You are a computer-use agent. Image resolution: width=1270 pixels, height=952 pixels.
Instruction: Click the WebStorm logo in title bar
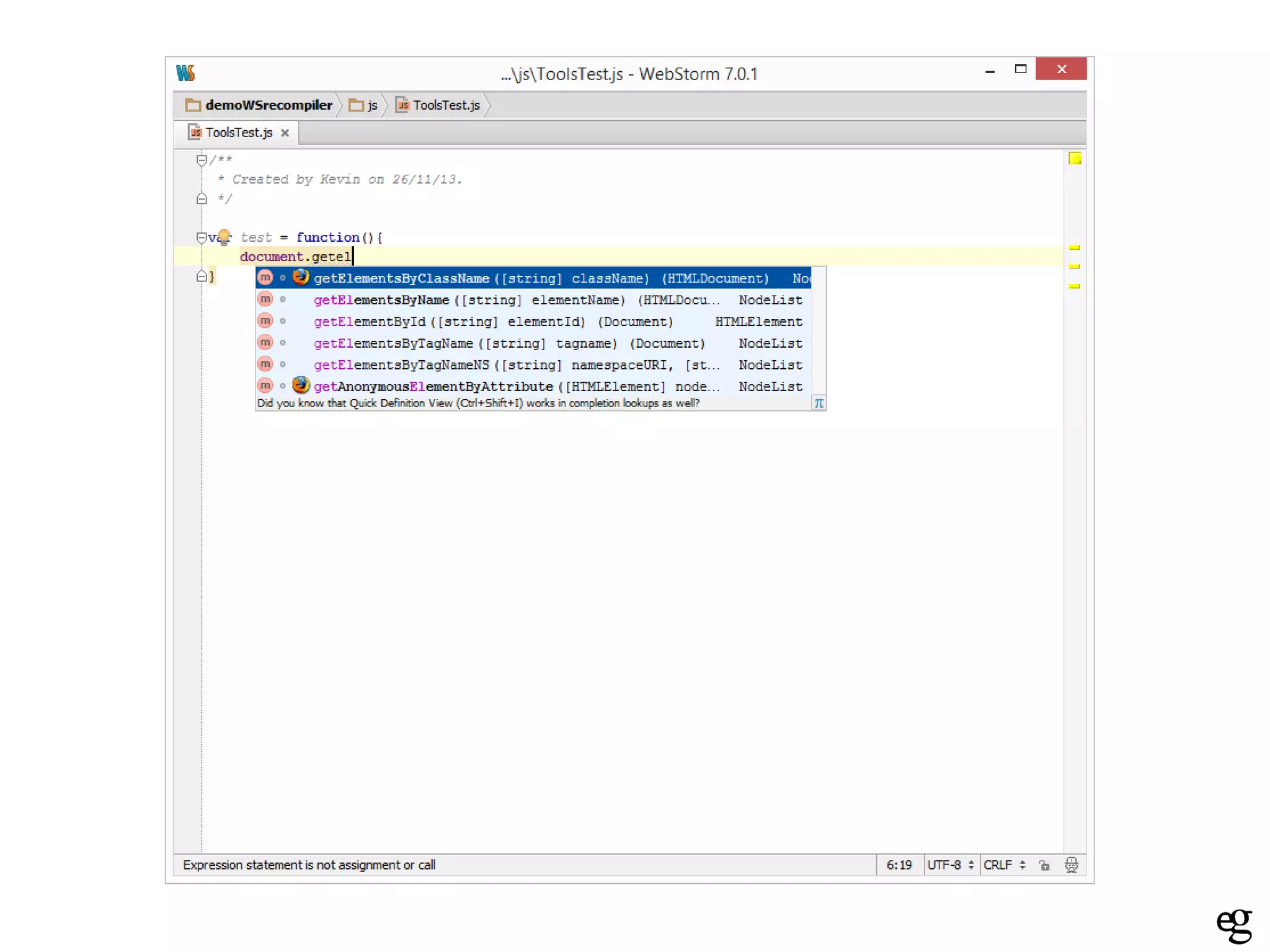(x=185, y=73)
